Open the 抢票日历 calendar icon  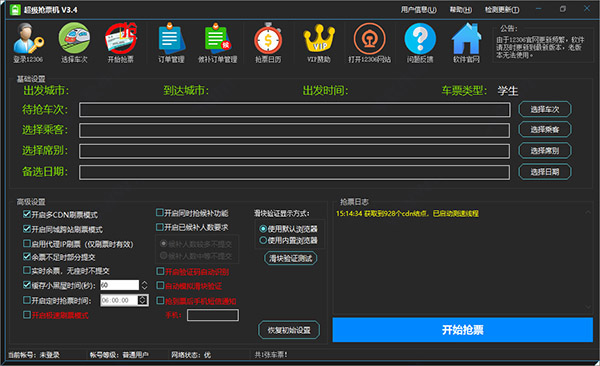[x=268, y=43]
